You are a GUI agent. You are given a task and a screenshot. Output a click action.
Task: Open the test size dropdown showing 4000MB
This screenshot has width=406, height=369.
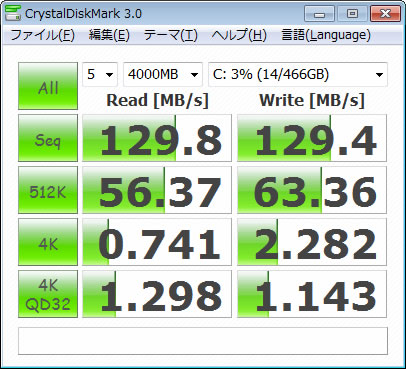tap(163, 74)
